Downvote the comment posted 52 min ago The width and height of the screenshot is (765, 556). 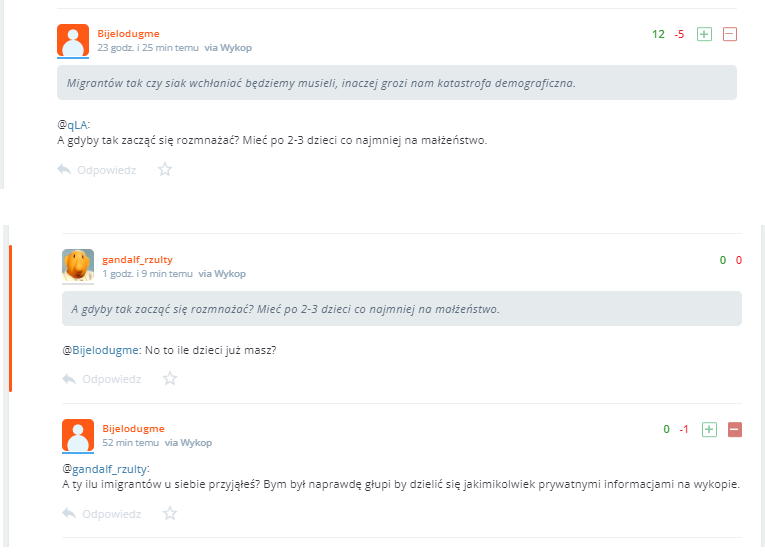coord(735,429)
